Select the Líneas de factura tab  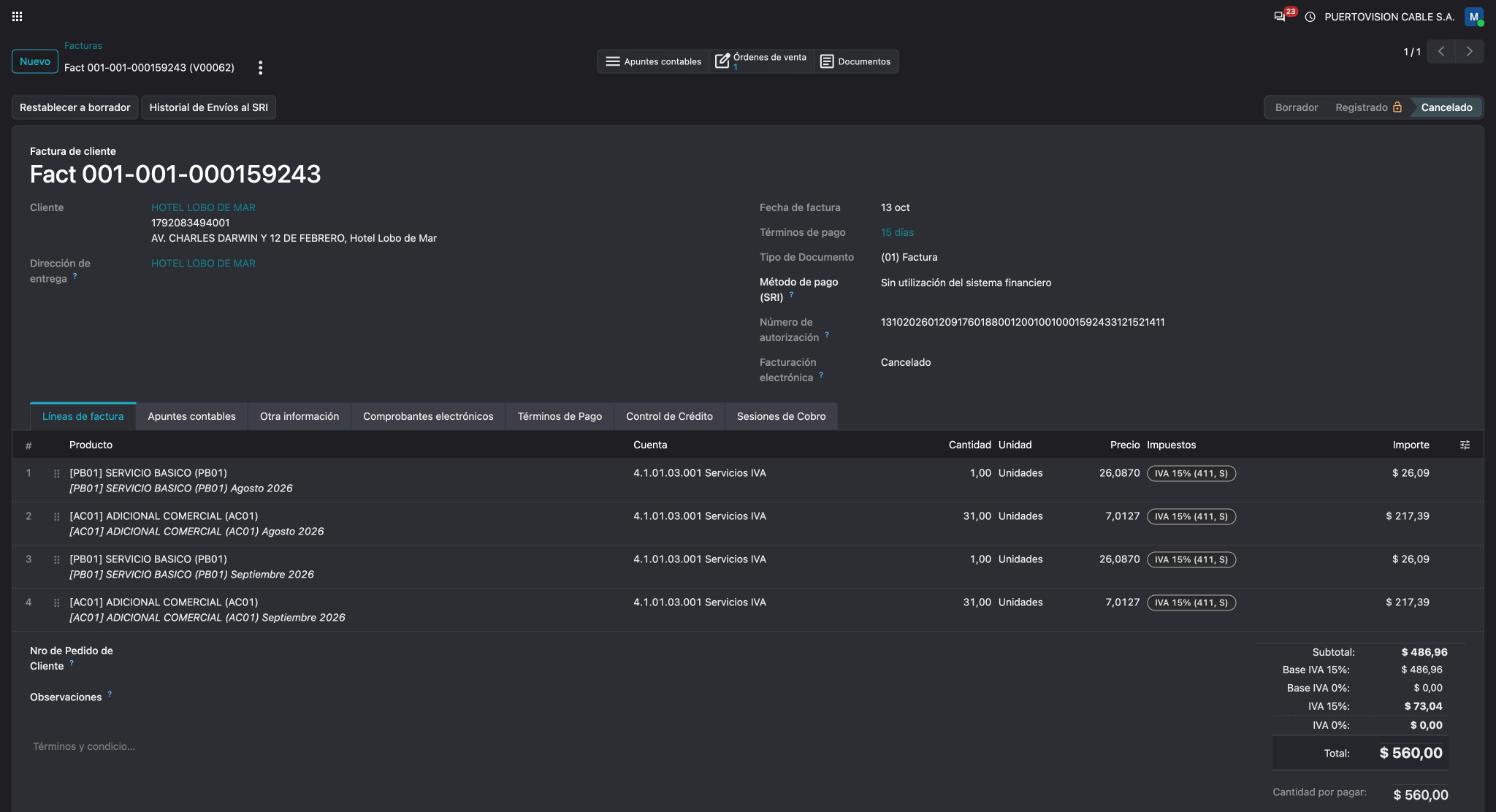tap(83, 417)
